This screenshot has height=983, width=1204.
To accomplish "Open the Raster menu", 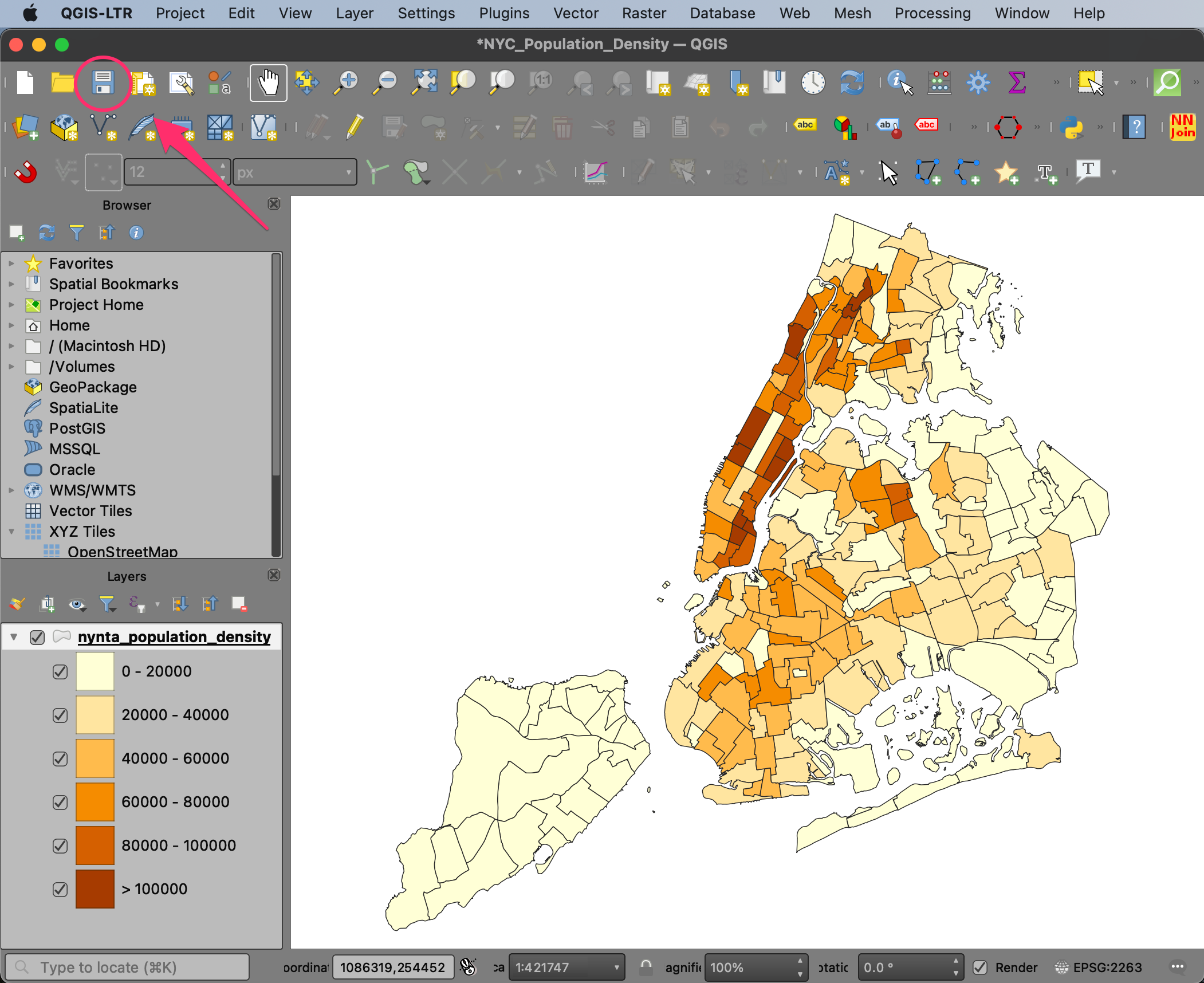I will 644,13.
